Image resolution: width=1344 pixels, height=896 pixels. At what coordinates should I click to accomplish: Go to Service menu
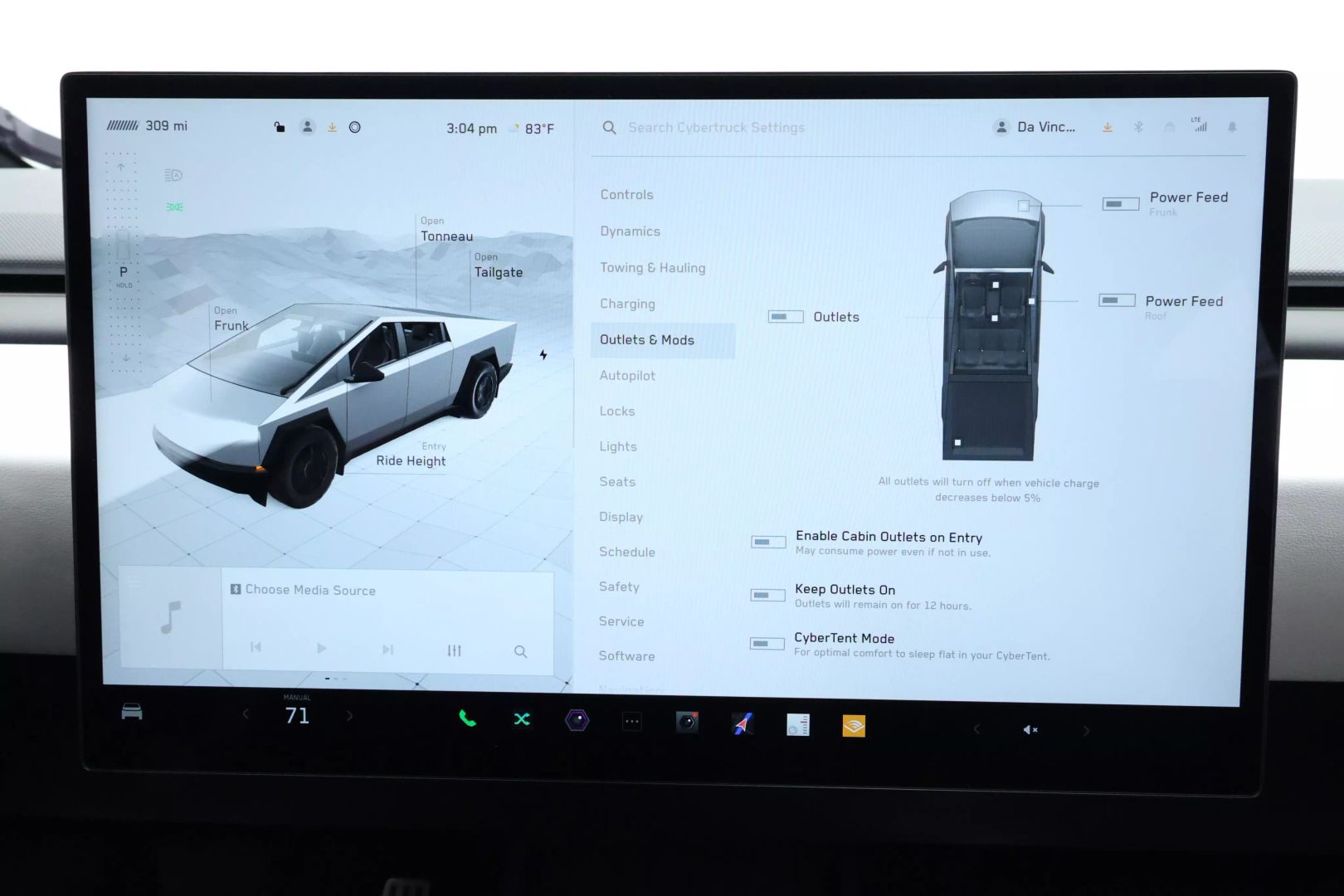[621, 621]
